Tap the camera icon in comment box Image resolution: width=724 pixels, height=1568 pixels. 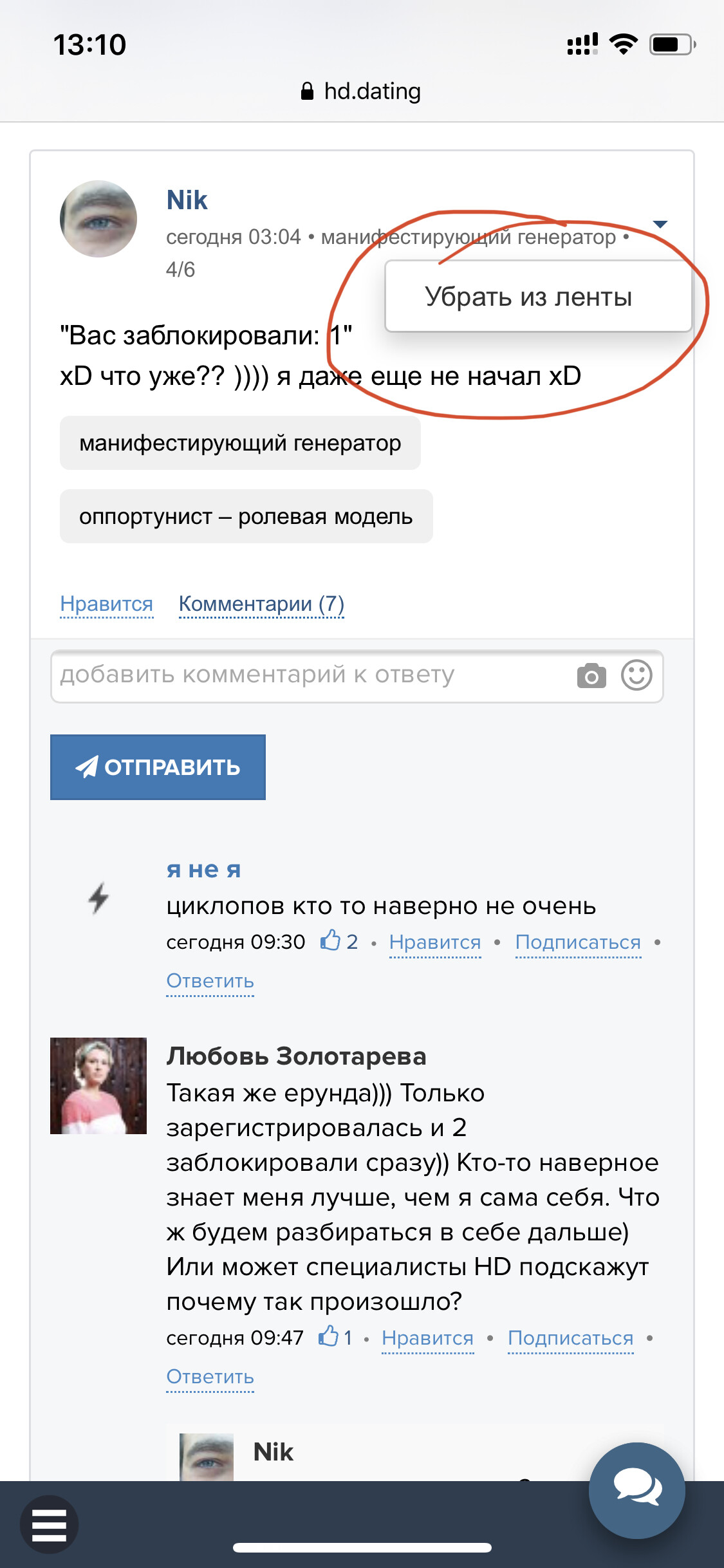[x=591, y=676]
